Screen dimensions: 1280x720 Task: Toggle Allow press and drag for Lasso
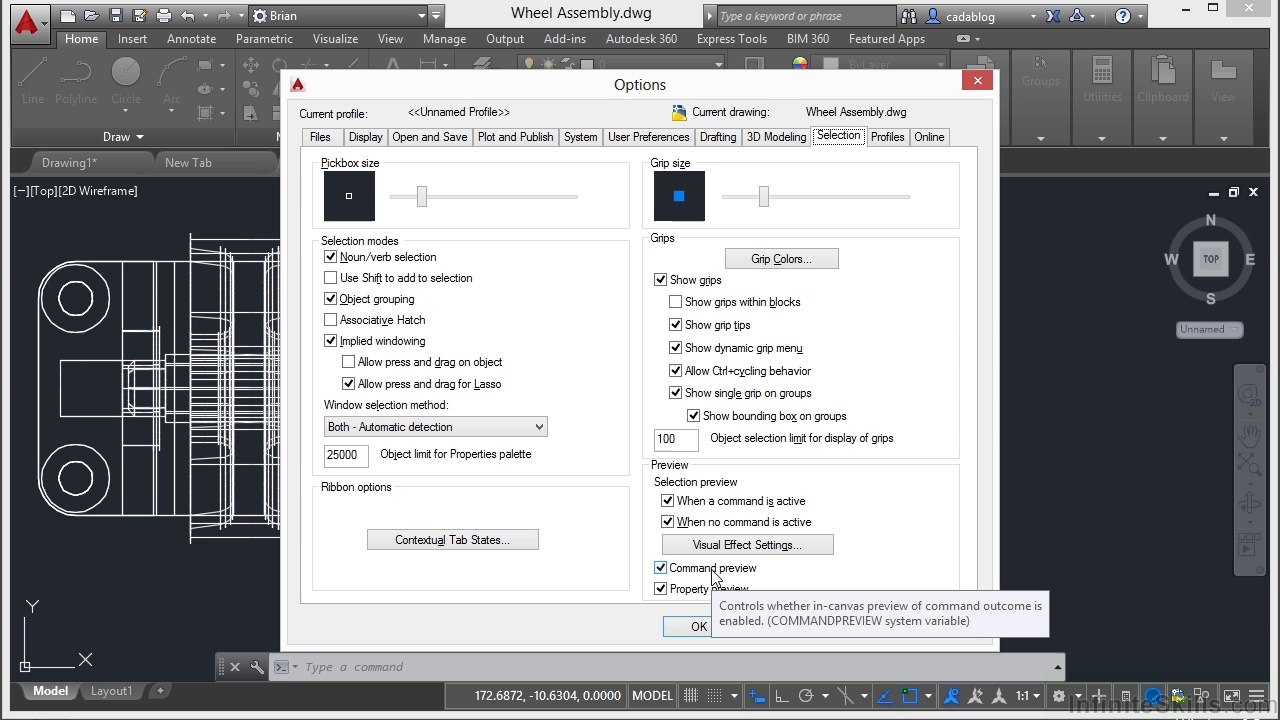pyautogui.click(x=349, y=384)
